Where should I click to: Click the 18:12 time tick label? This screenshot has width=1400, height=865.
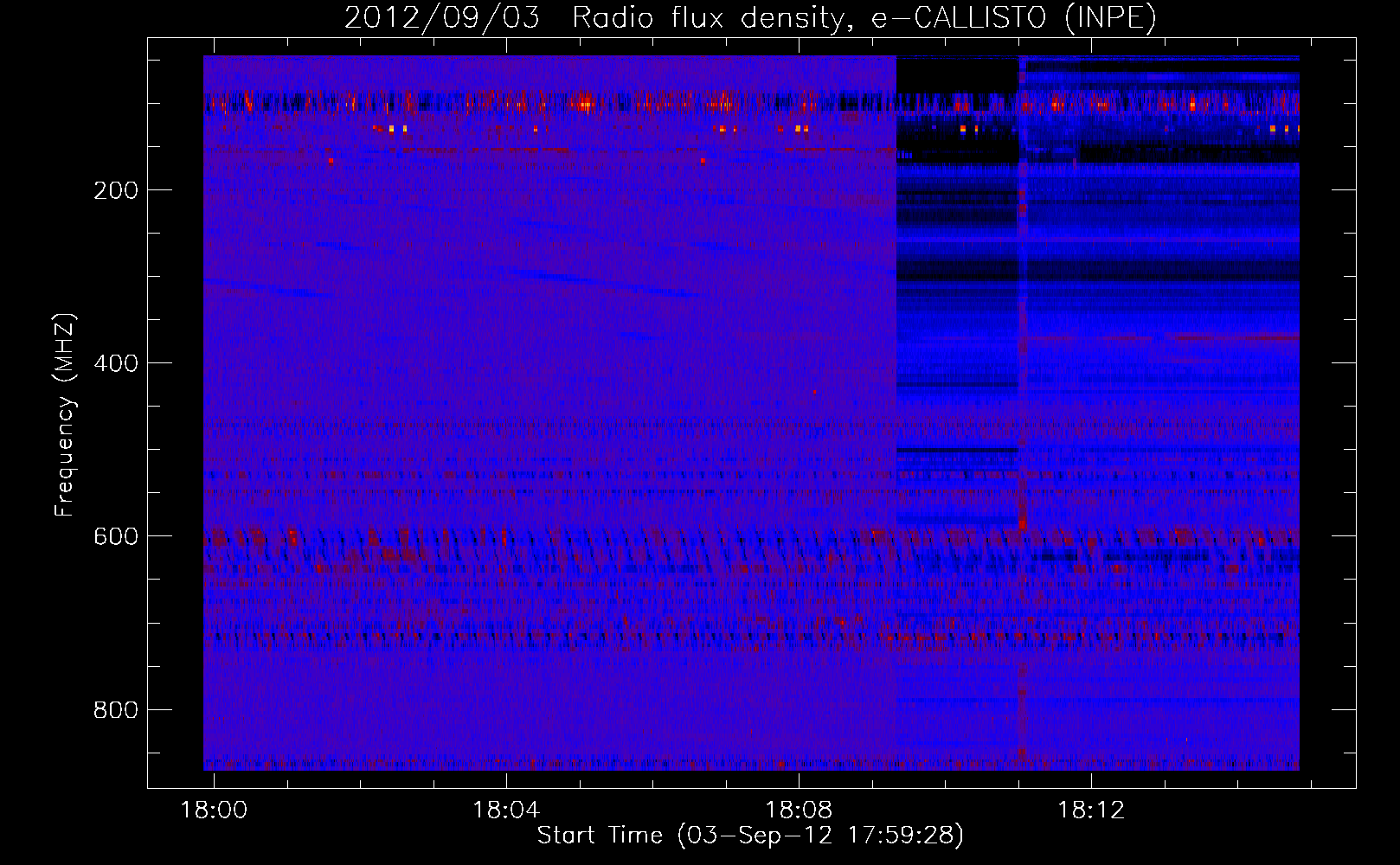pos(1091,810)
